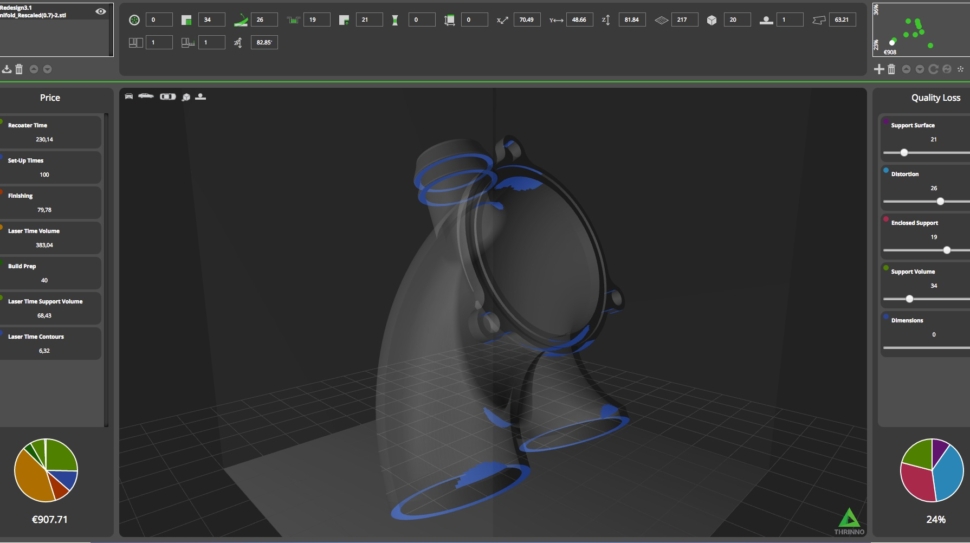Select the side car view icon in viewport
The height and width of the screenshot is (543, 970).
point(146,96)
